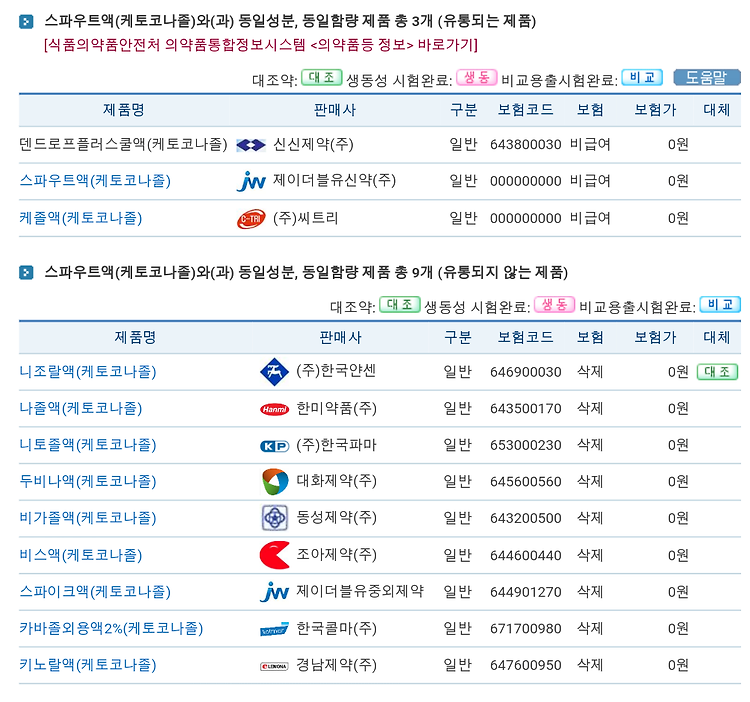The height and width of the screenshot is (702, 750).
Task: Click the blue bullet icon of the 유통되는 제품 heading
Action: (26, 22)
